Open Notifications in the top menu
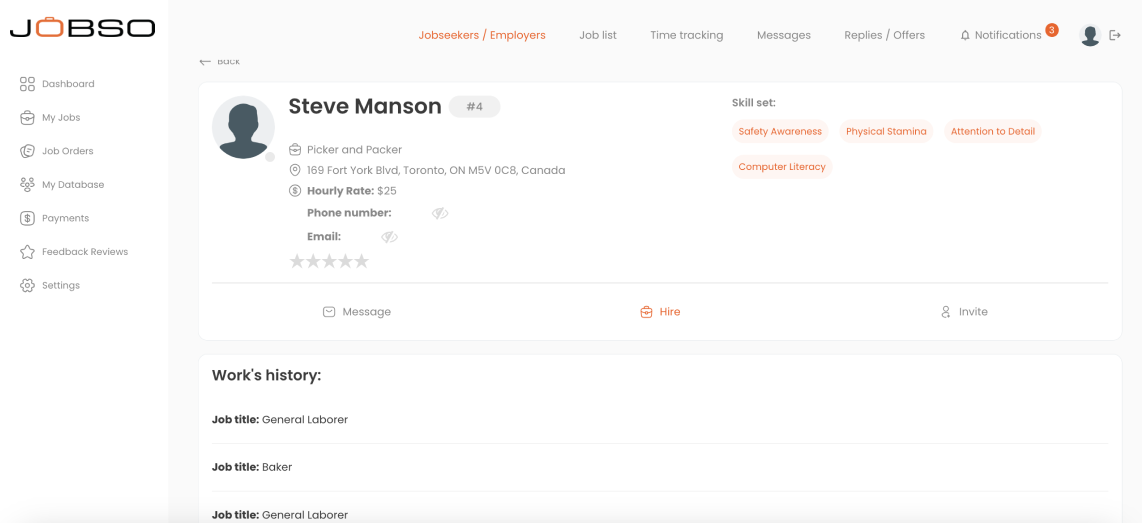 pyautogui.click(x=1008, y=35)
